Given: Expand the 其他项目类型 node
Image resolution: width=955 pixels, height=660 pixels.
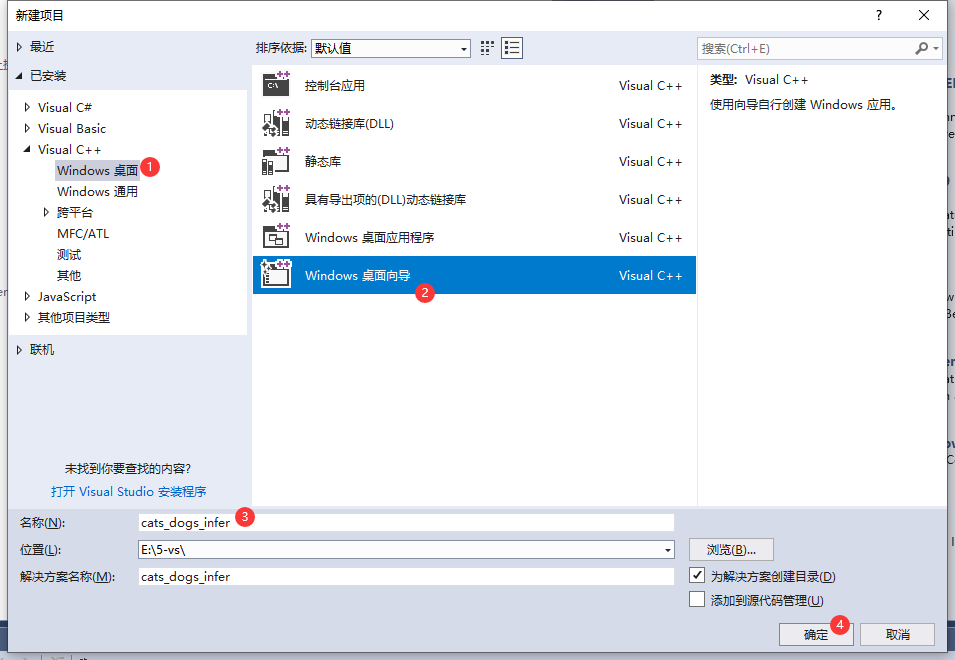Looking at the screenshot, I should 27,317.
